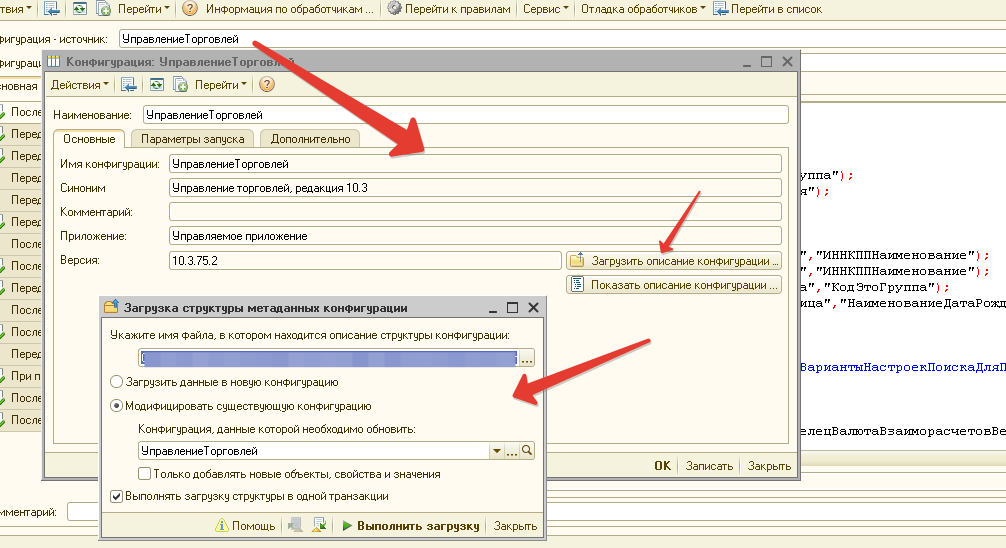Viewport: 1006px width, 548px height.
Task: Click Закрыть in load structure dialog
Action: pyautogui.click(x=515, y=526)
